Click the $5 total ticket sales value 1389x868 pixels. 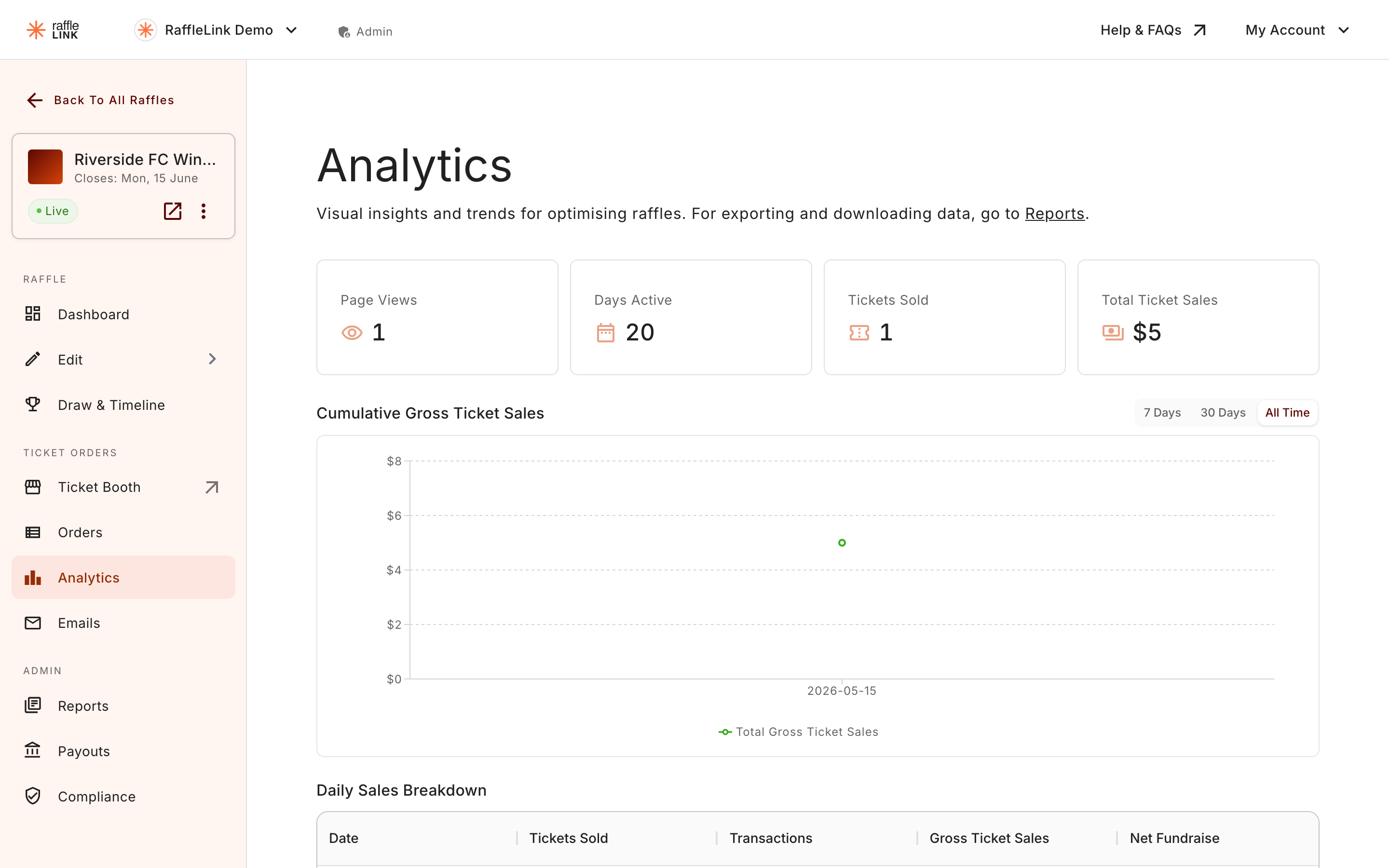coord(1147,332)
